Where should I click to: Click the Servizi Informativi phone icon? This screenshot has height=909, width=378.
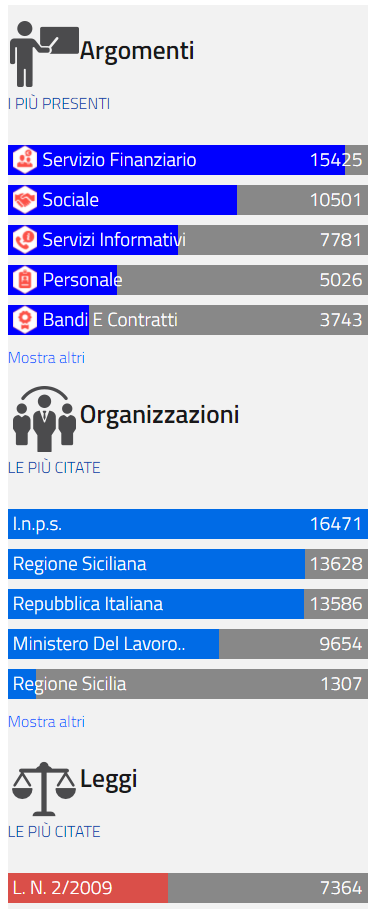24,240
